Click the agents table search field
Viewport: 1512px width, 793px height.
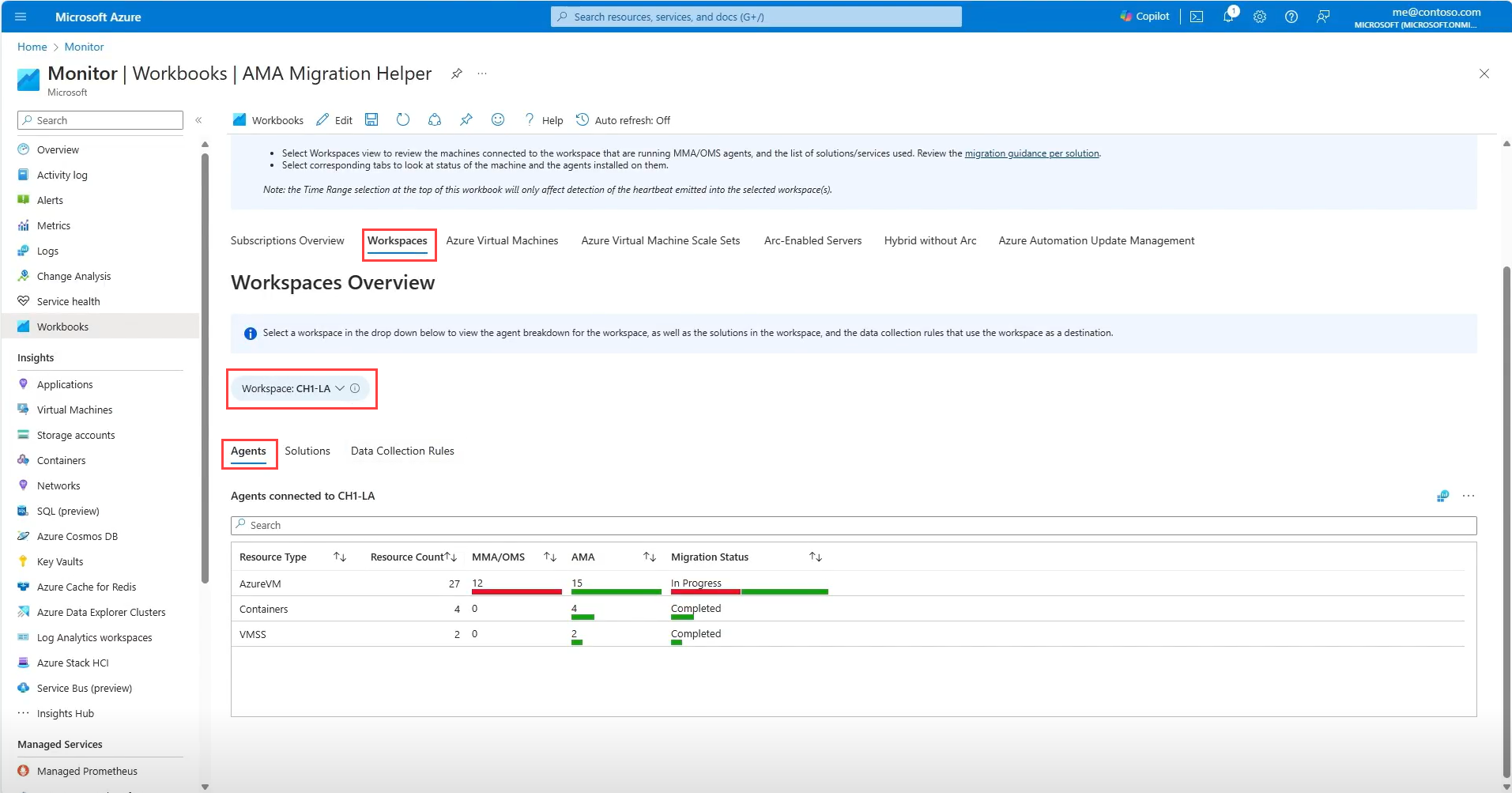pos(854,525)
